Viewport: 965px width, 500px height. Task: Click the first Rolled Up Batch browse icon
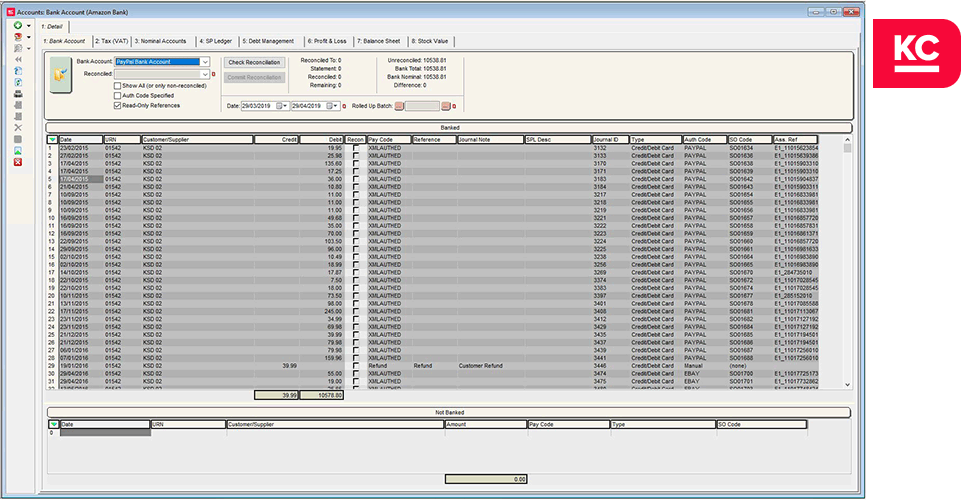click(x=399, y=106)
